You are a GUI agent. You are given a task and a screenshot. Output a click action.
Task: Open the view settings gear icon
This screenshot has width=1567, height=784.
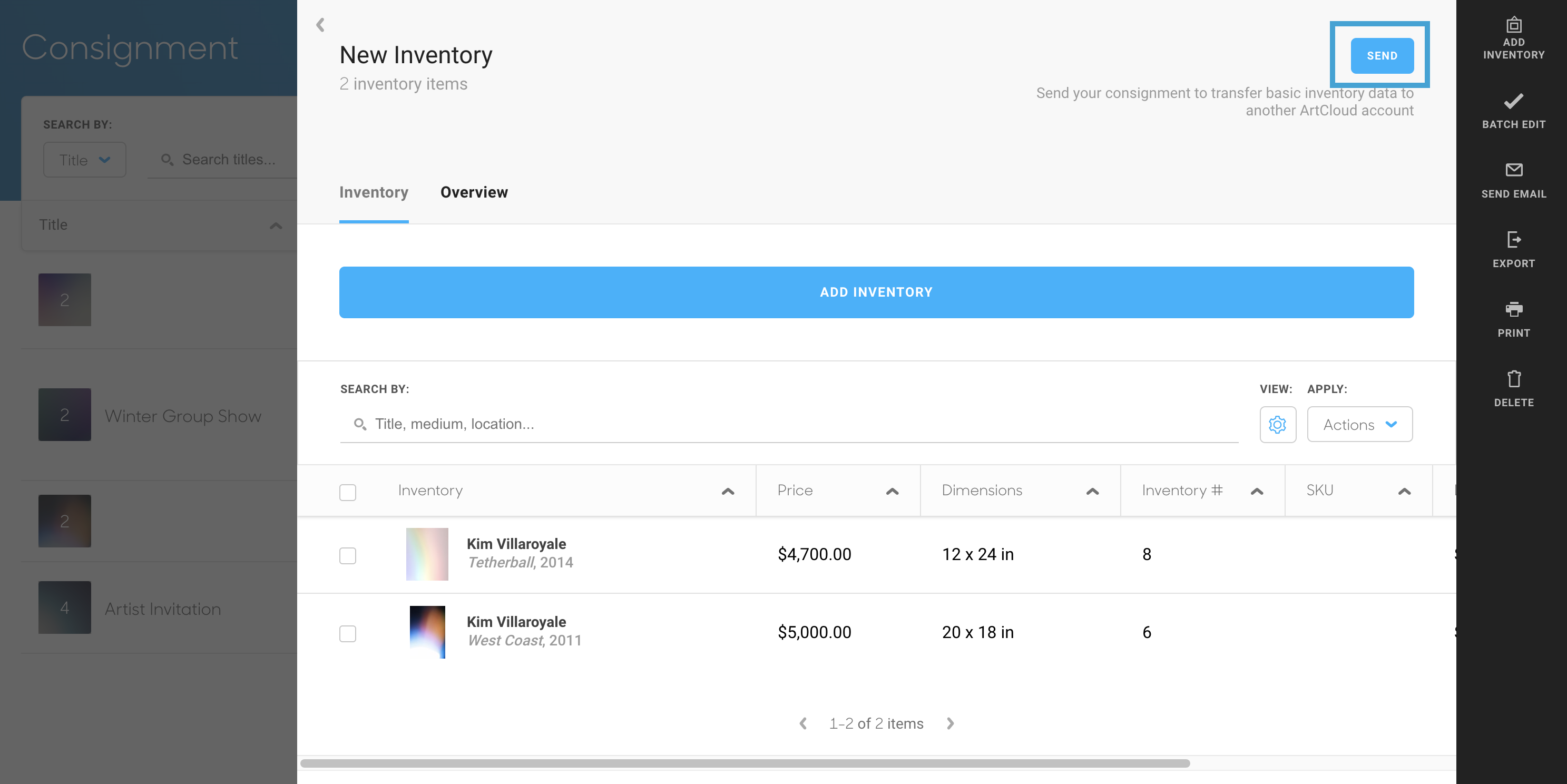coord(1277,425)
